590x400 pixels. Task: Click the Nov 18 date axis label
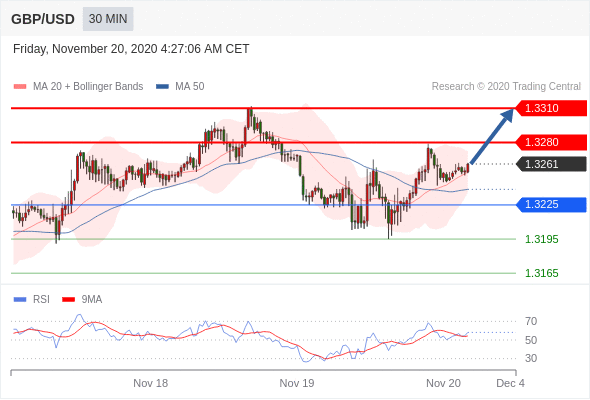pos(151,383)
